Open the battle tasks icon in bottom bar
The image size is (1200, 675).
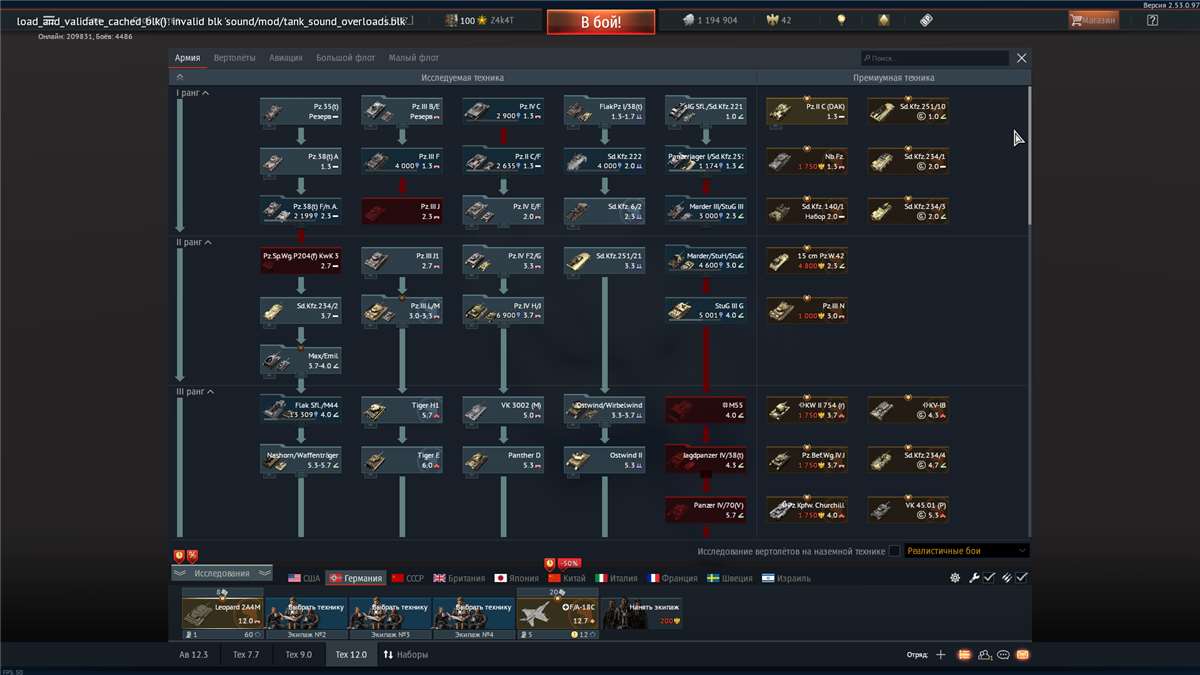[x=963, y=654]
